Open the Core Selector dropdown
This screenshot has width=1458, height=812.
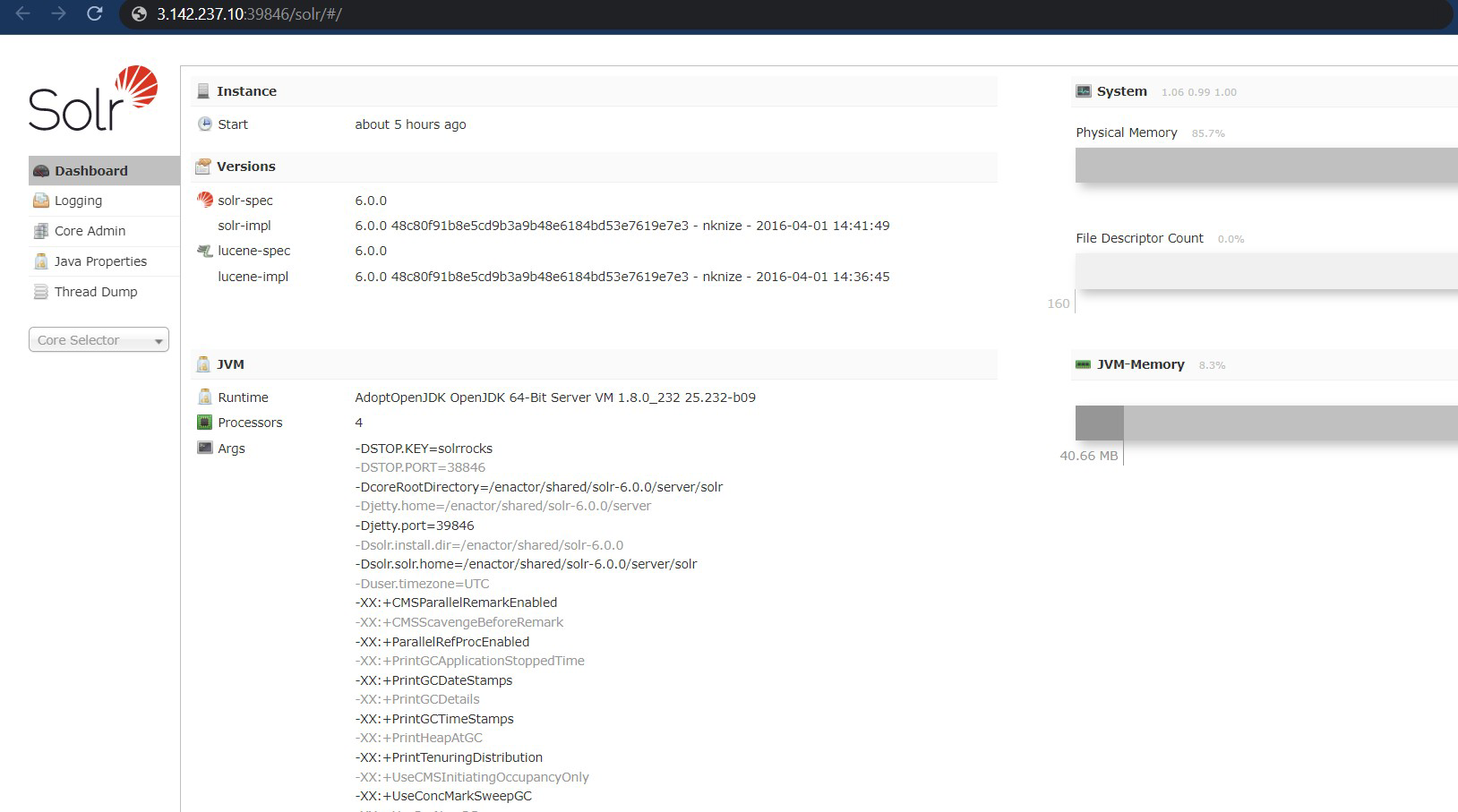pos(99,340)
